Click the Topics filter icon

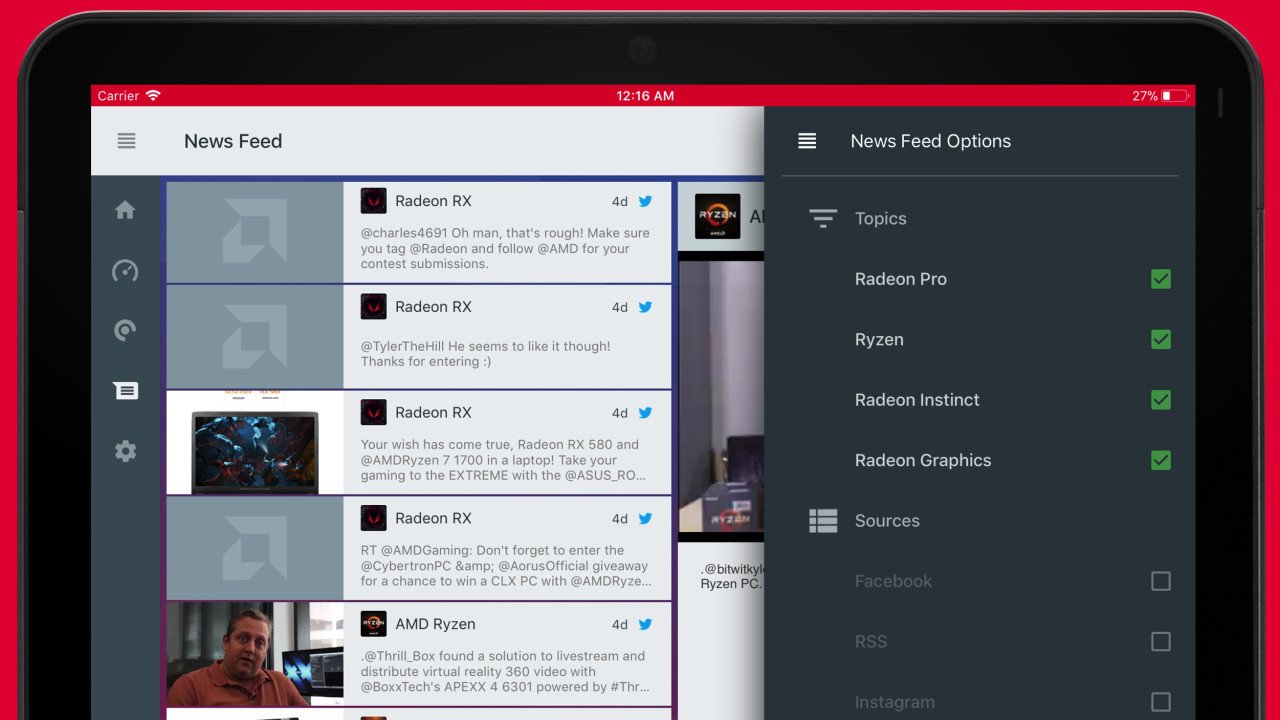point(823,219)
